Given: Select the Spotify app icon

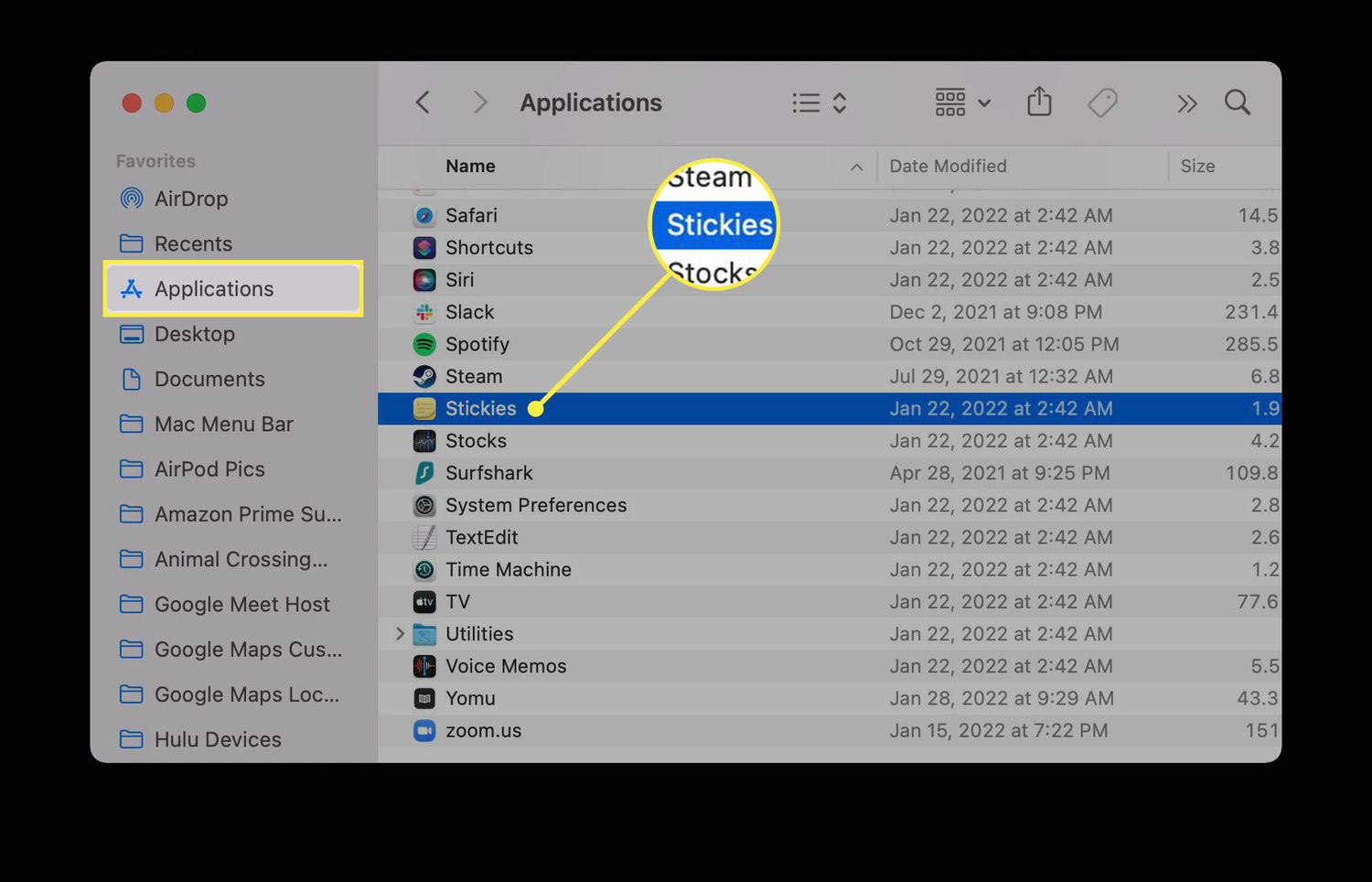Looking at the screenshot, I should [x=424, y=345].
